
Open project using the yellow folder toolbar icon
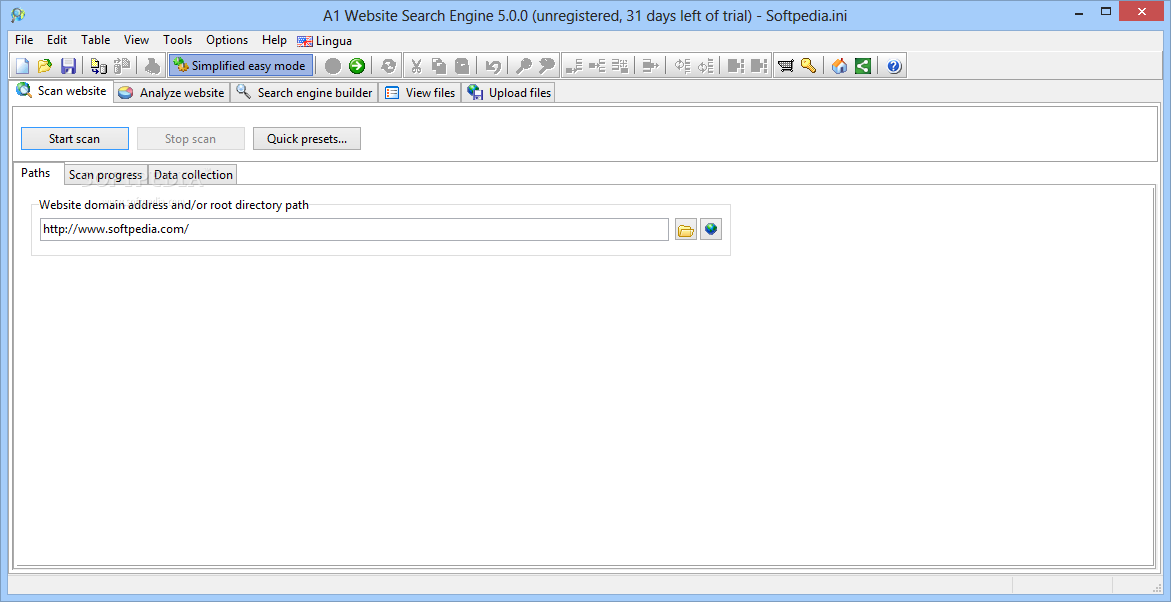(45, 66)
